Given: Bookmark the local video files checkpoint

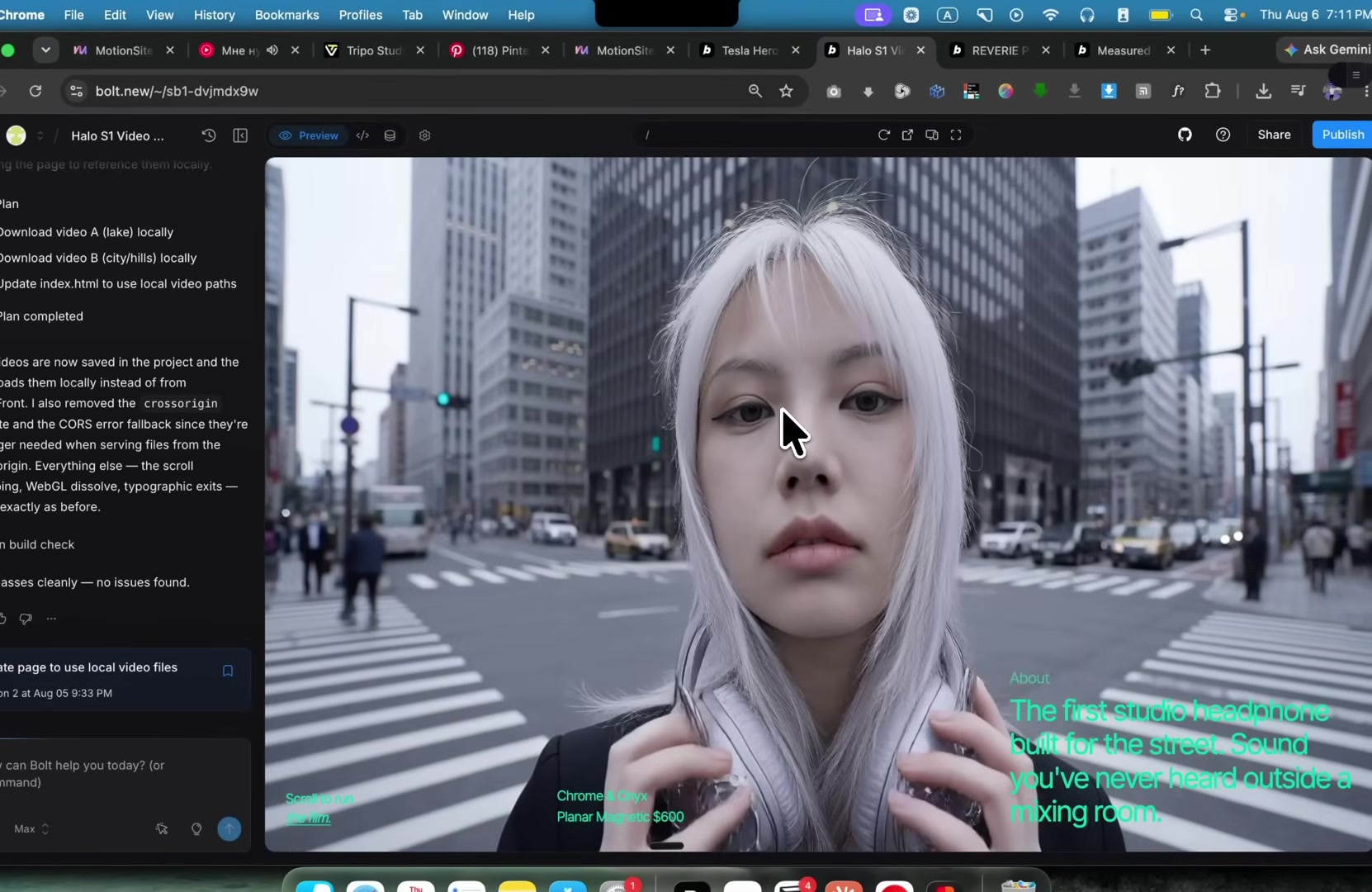Looking at the screenshot, I should [228, 671].
